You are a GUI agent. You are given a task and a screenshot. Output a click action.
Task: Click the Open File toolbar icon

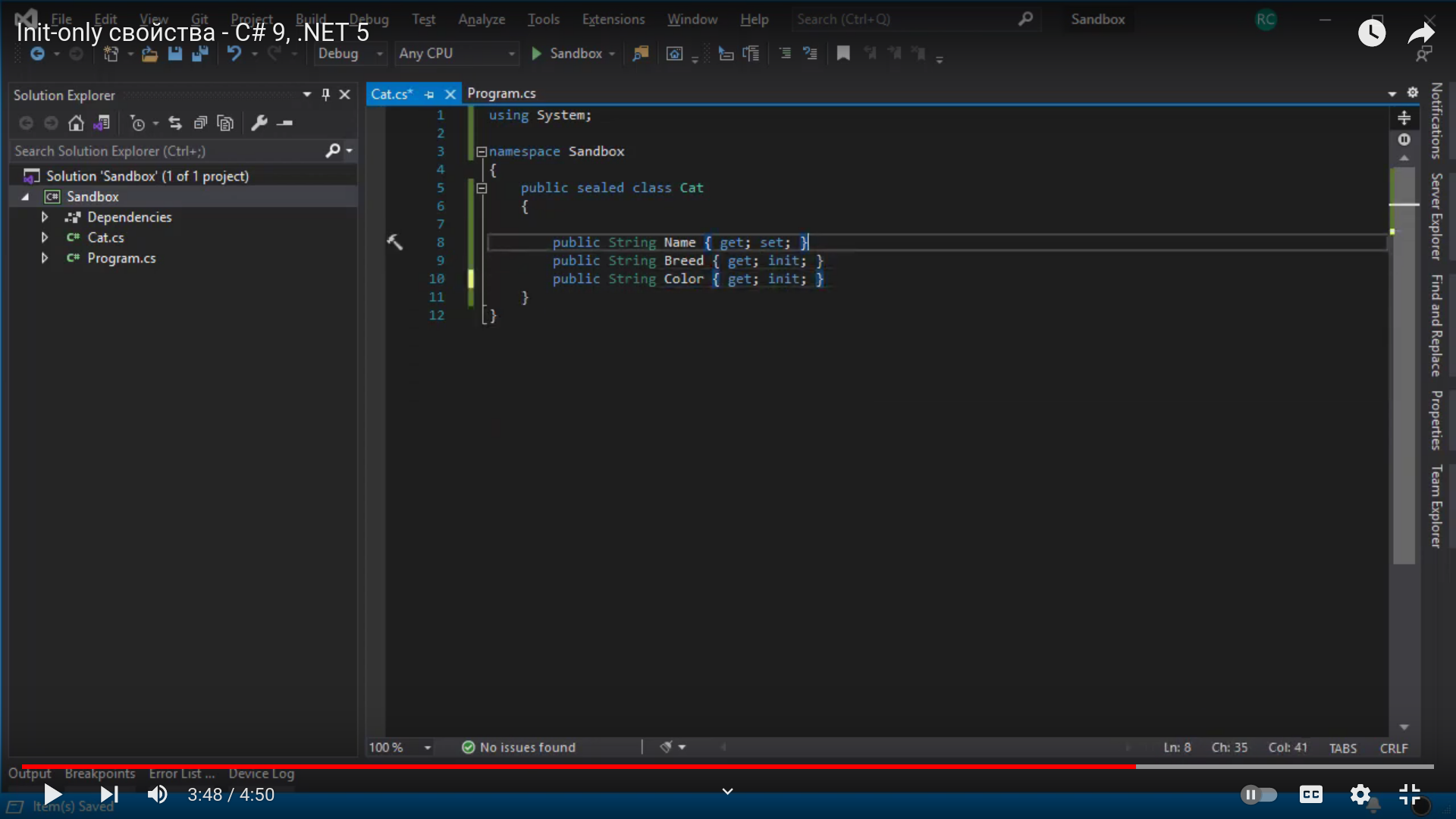coord(149,54)
